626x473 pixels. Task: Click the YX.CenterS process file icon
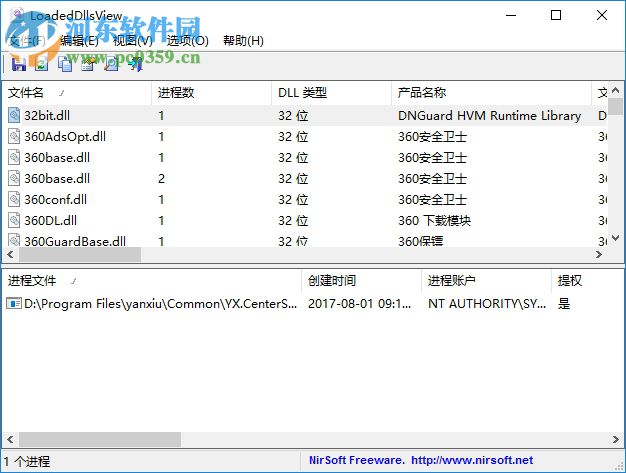[x=14, y=304]
